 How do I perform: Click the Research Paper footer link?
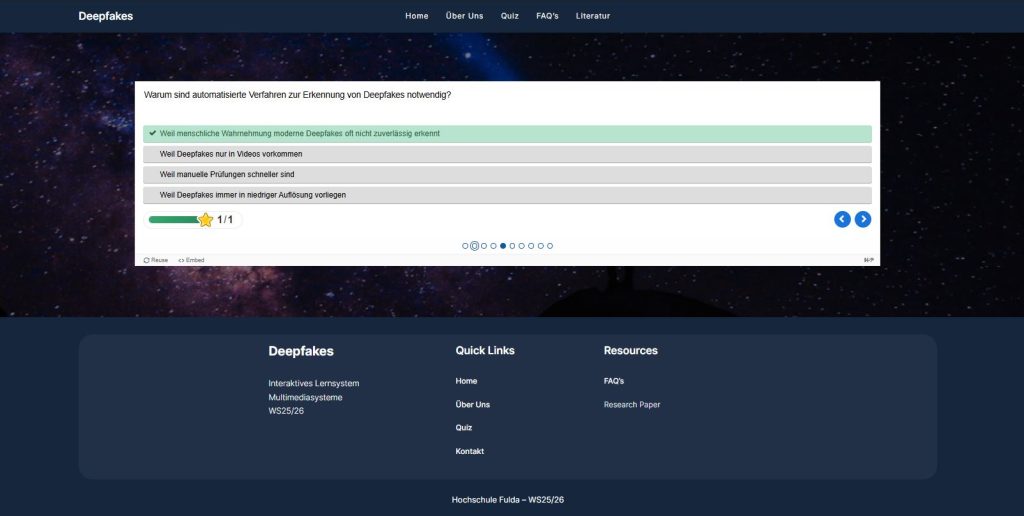click(632, 405)
